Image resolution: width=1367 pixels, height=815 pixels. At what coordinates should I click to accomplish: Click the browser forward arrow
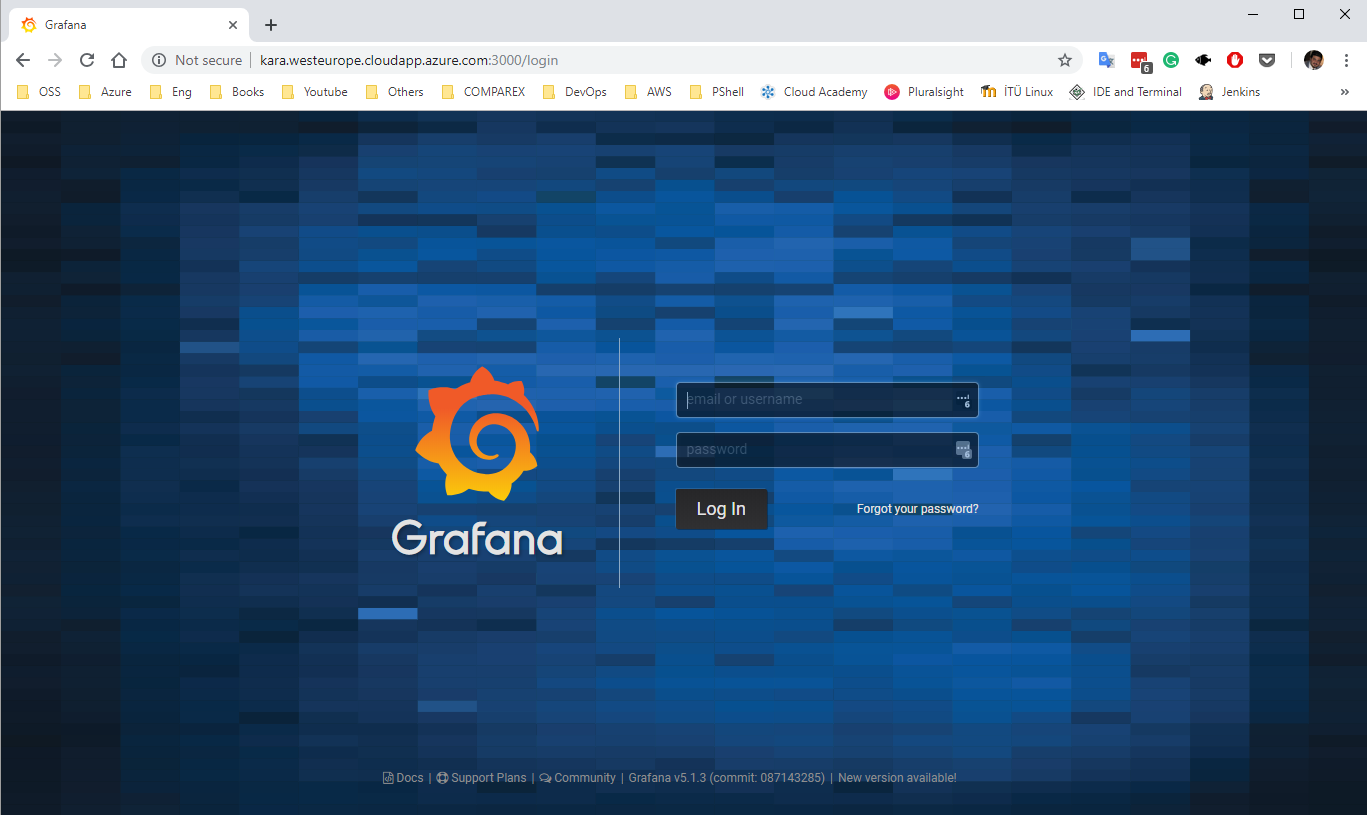pos(55,60)
